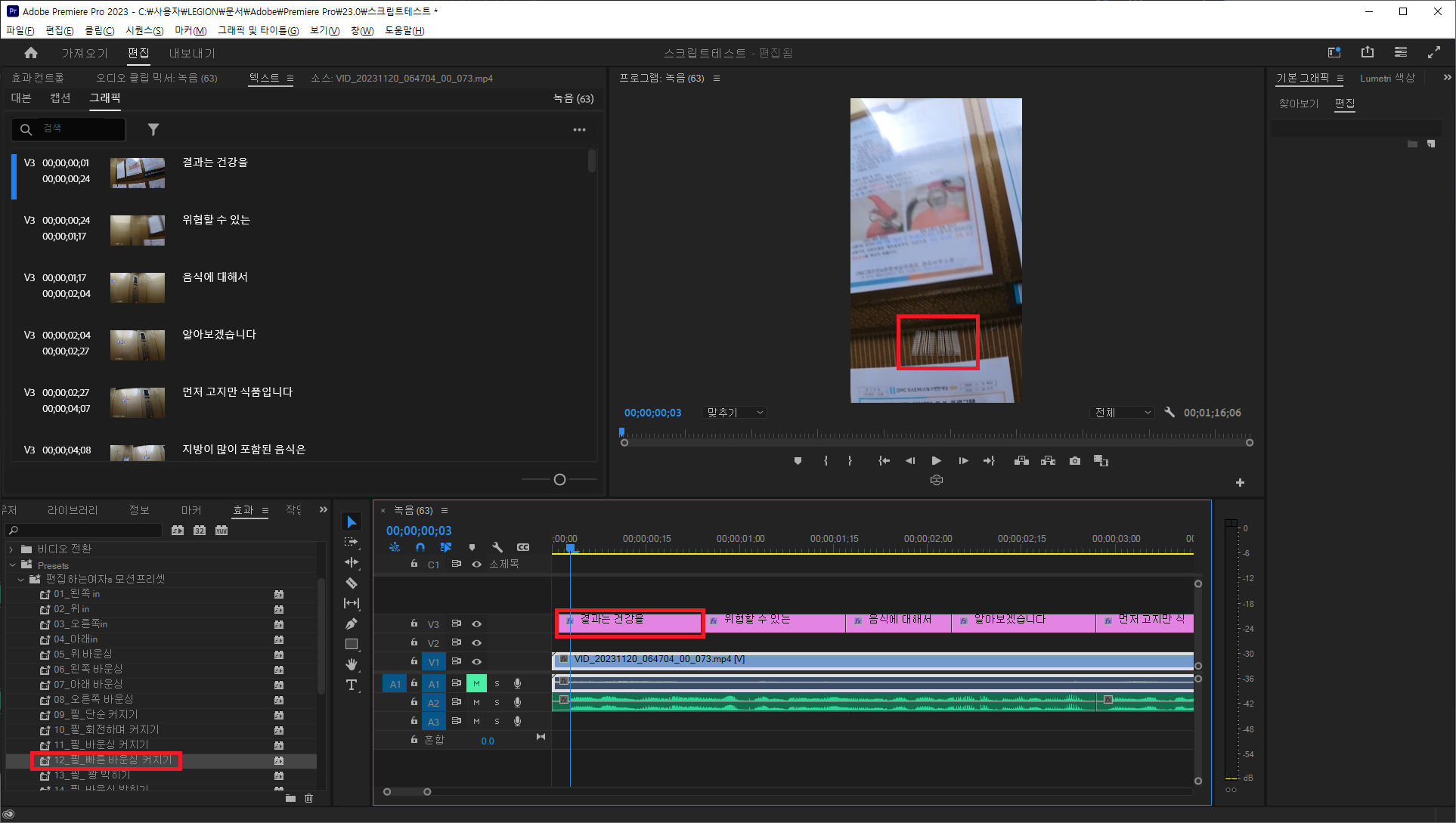The height and width of the screenshot is (823, 1456).
Task: Select the 02_위 in preset
Action: tap(71, 609)
